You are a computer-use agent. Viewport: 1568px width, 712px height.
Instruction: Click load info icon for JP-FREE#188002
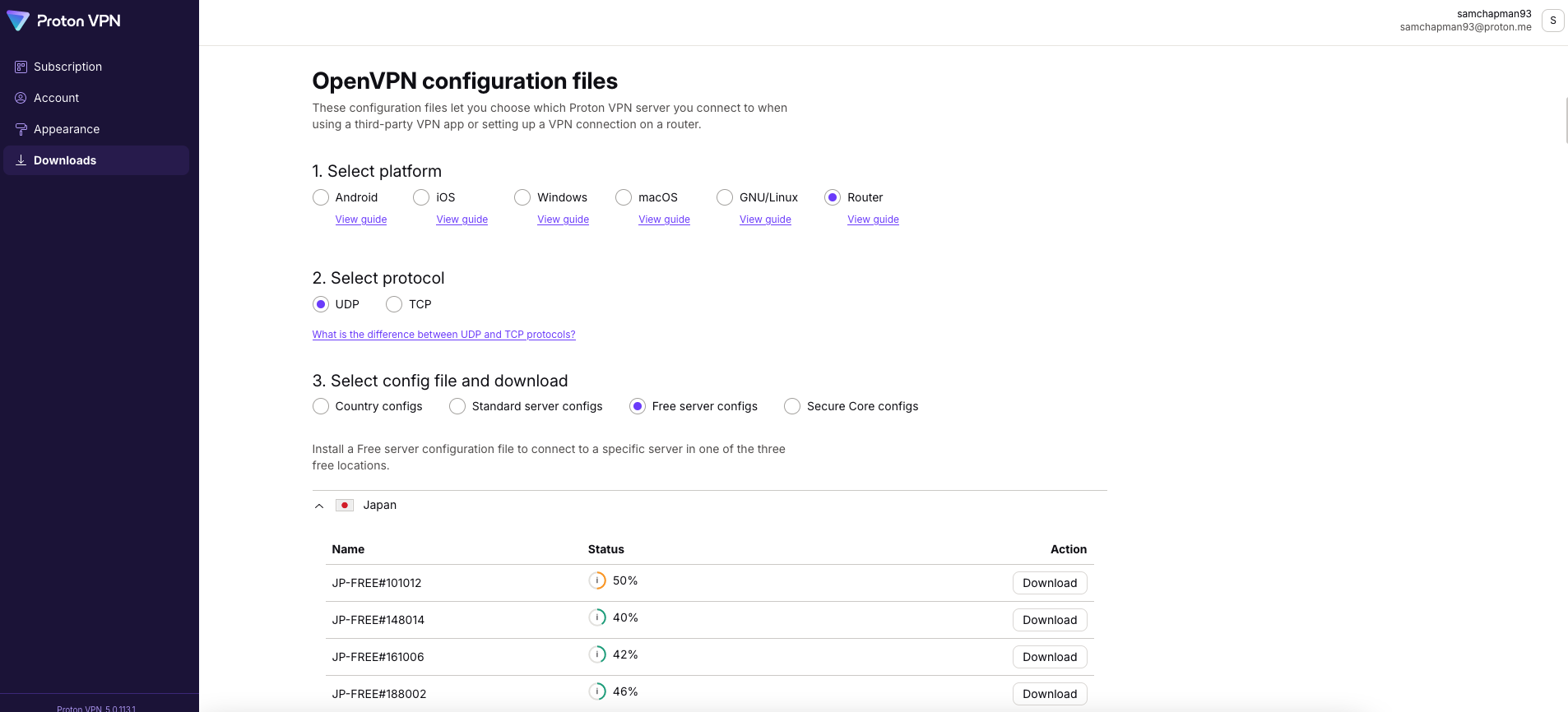pyautogui.click(x=597, y=691)
